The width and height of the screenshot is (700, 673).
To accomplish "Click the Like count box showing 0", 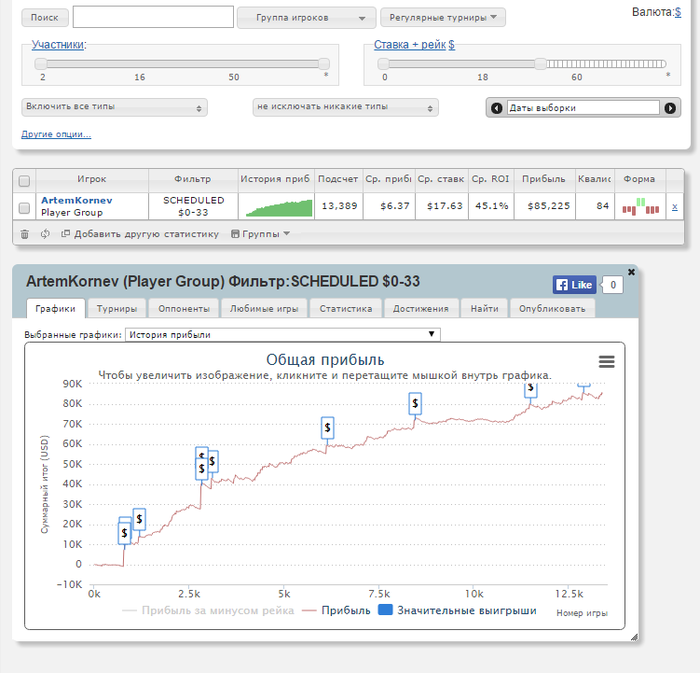I will 613,285.
